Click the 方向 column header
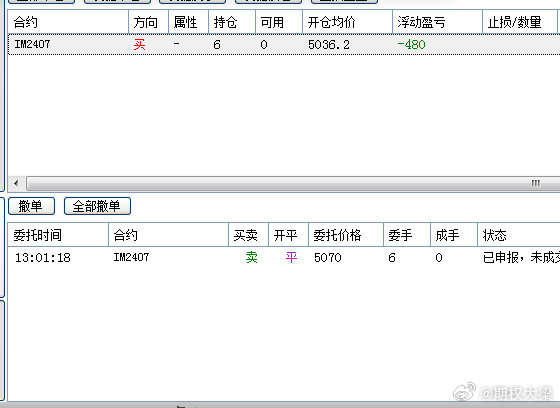This screenshot has height=408, width=560. click(x=149, y=22)
